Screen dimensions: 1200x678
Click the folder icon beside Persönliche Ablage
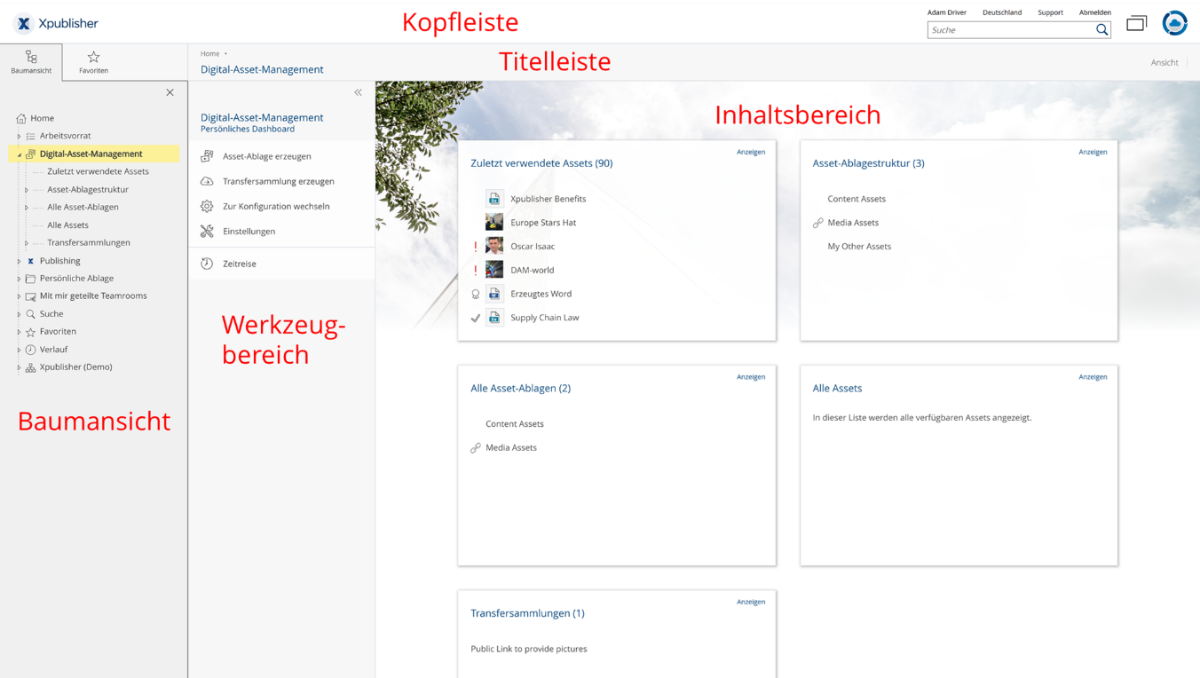coord(31,279)
